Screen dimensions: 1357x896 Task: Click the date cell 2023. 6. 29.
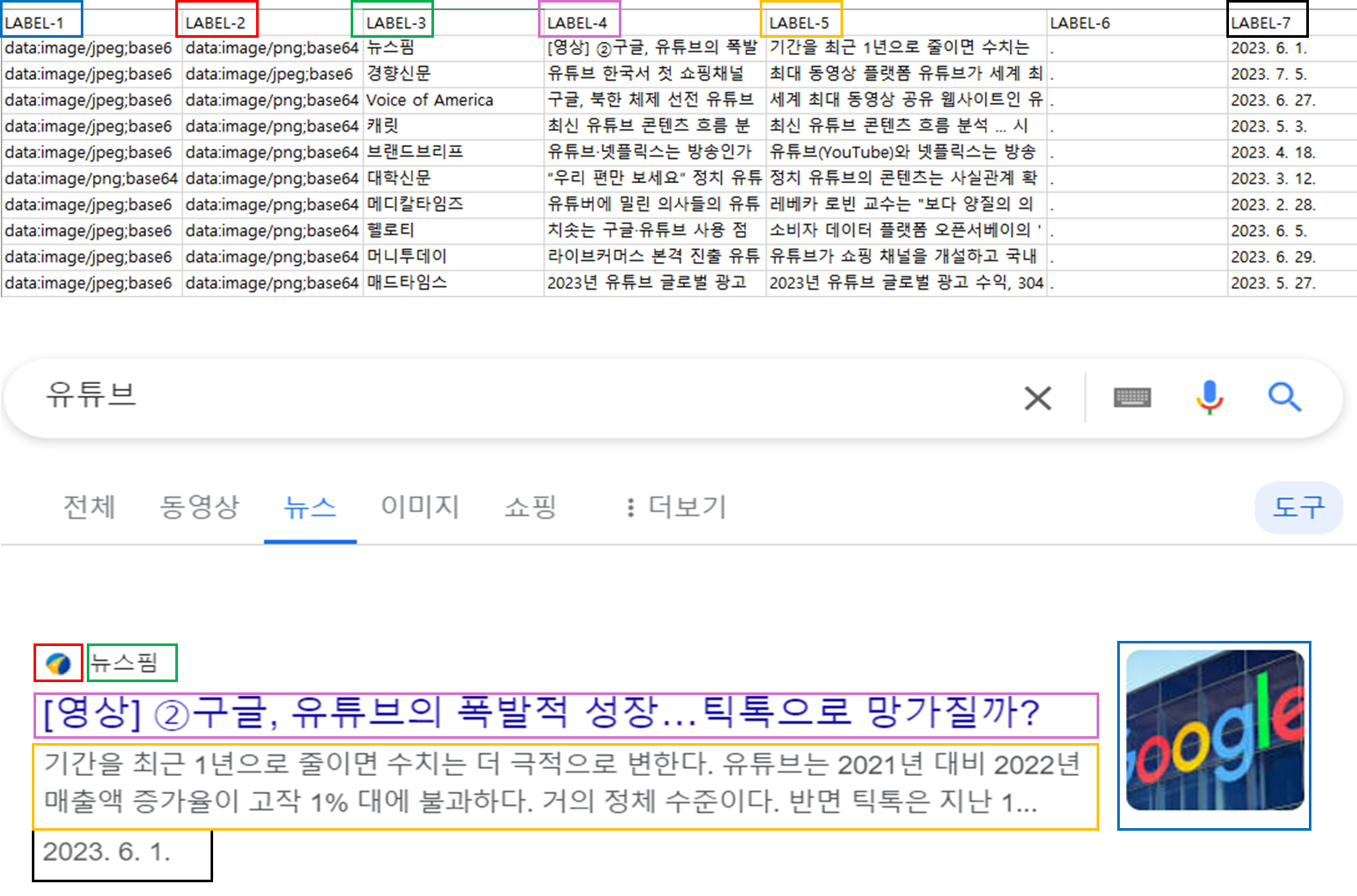point(1292,257)
